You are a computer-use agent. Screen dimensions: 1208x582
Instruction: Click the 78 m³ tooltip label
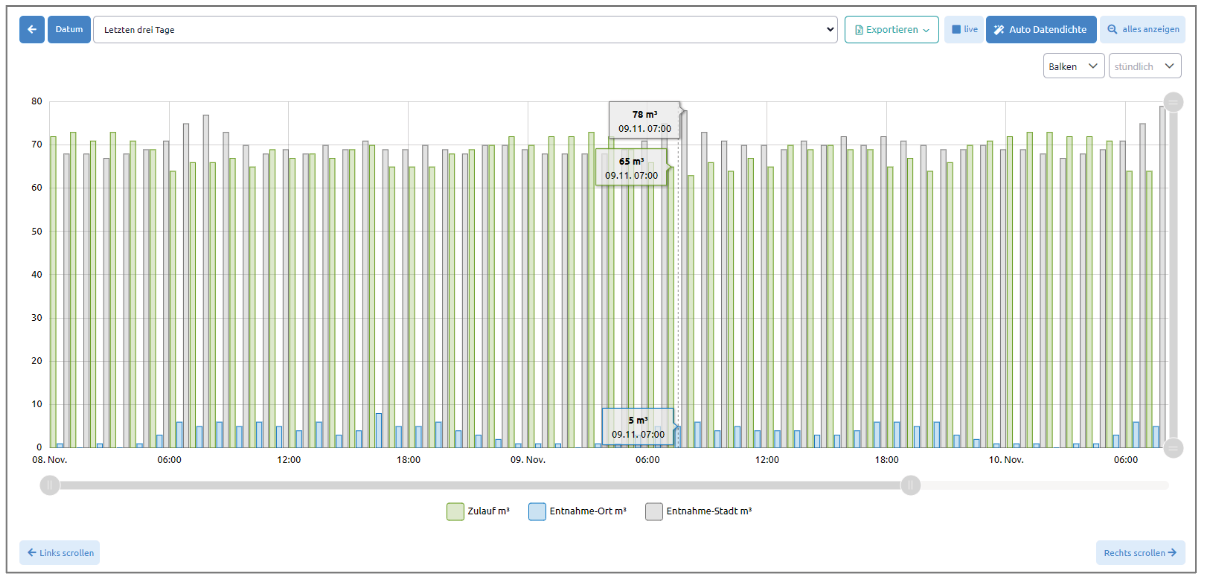click(x=644, y=121)
